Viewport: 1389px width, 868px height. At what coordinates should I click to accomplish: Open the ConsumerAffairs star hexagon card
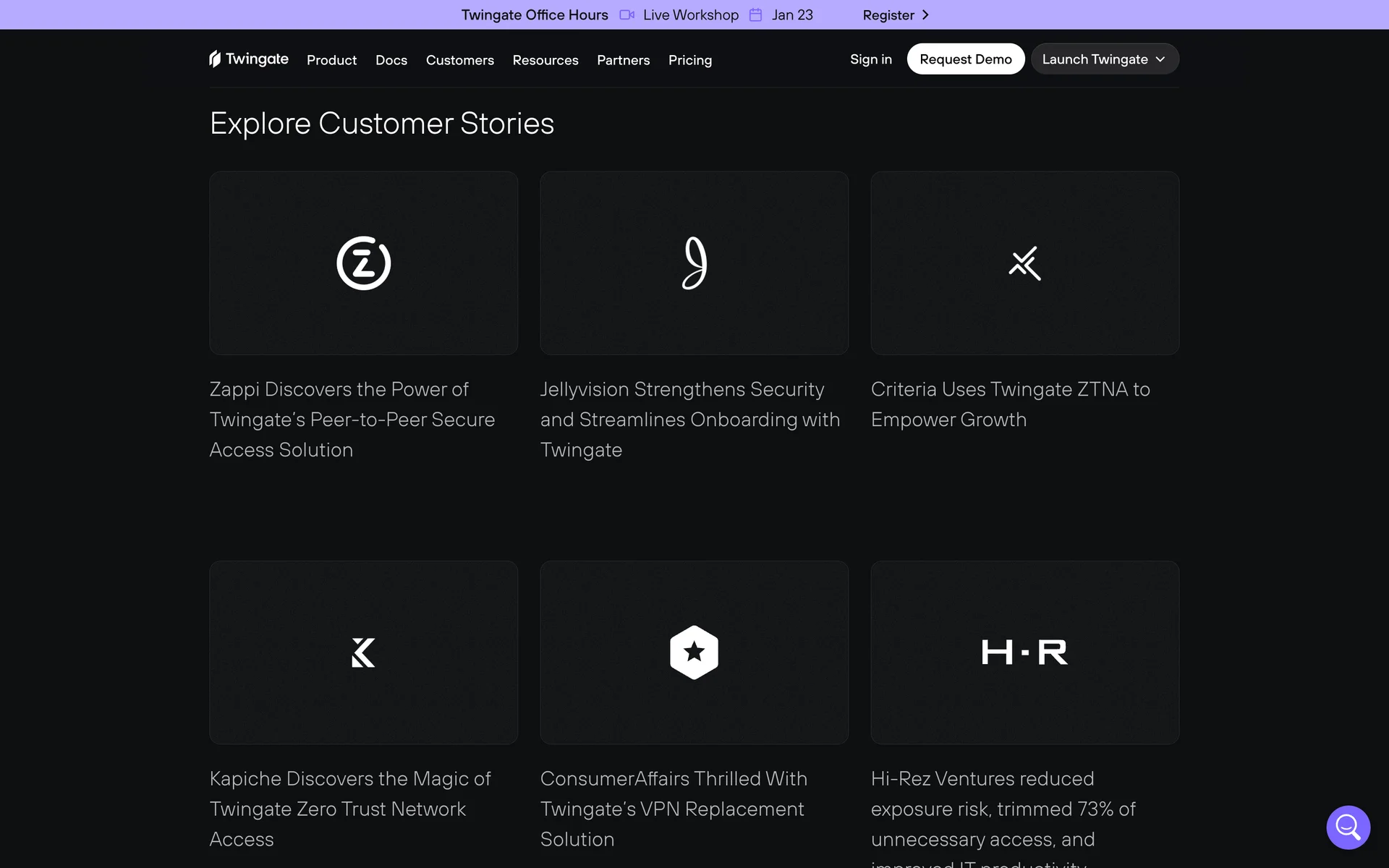coord(694,652)
